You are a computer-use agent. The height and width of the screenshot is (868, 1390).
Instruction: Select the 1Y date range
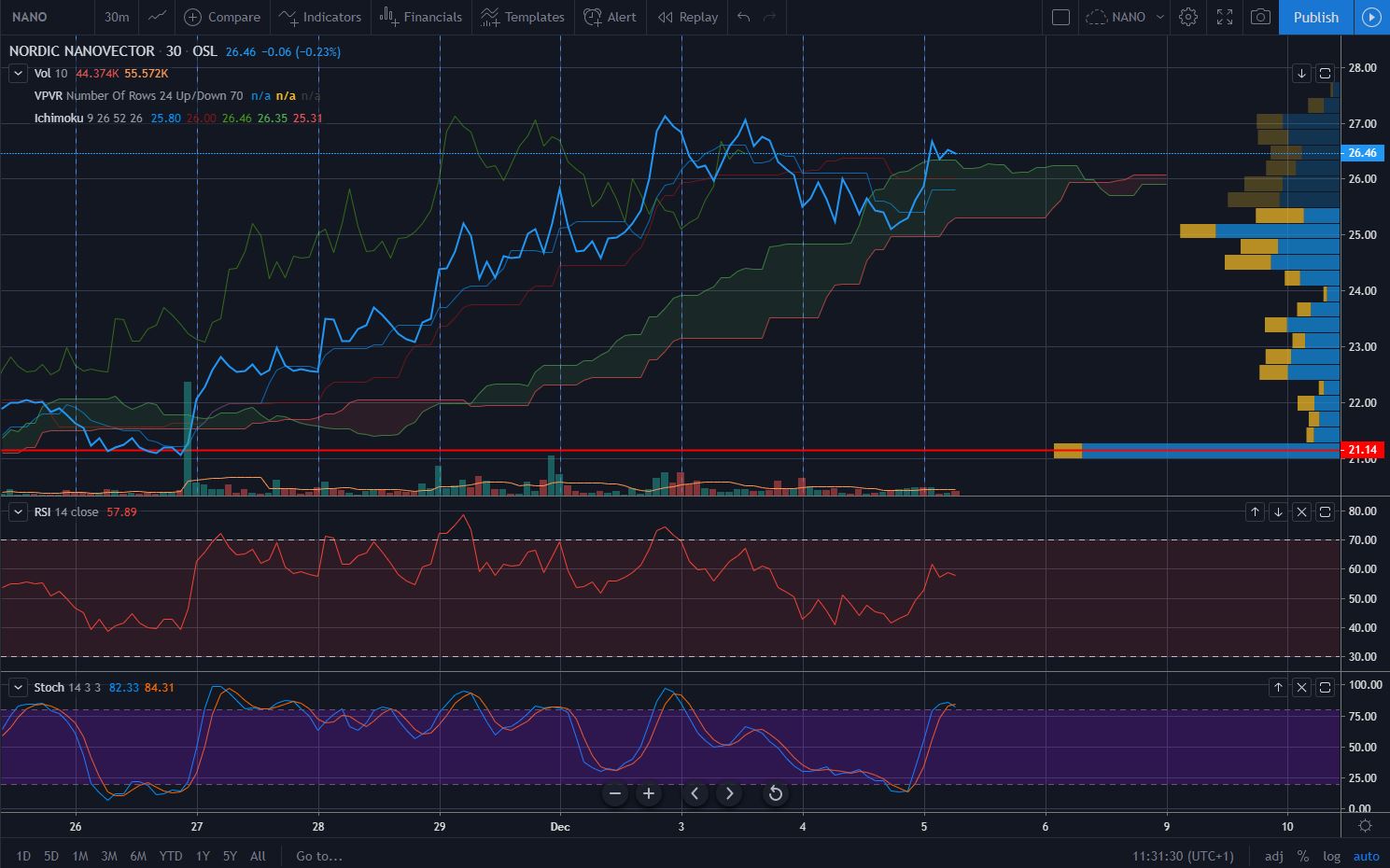pos(203,856)
